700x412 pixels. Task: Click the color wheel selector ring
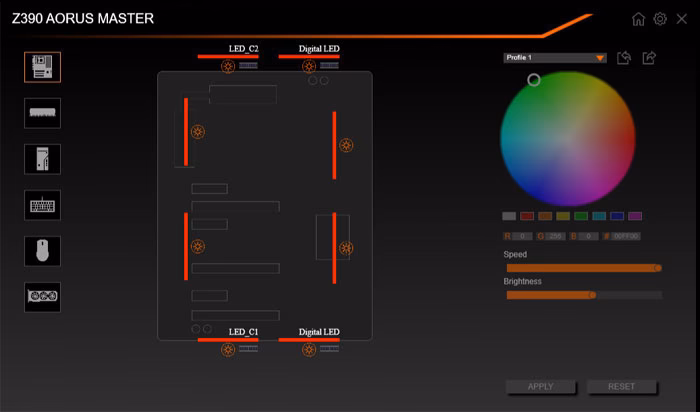pyautogui.click(x=533, y=80)
